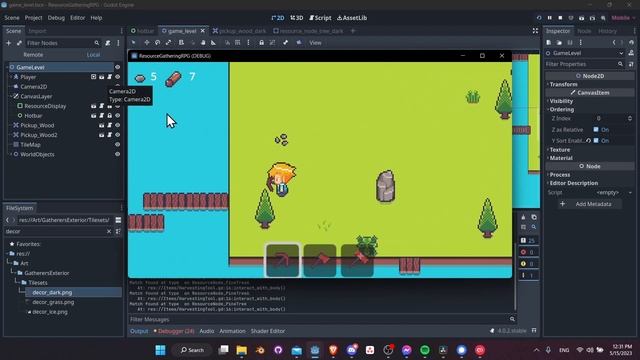Switch scene tree to Remote
This screenshot has height=360, width=640.
33,55
